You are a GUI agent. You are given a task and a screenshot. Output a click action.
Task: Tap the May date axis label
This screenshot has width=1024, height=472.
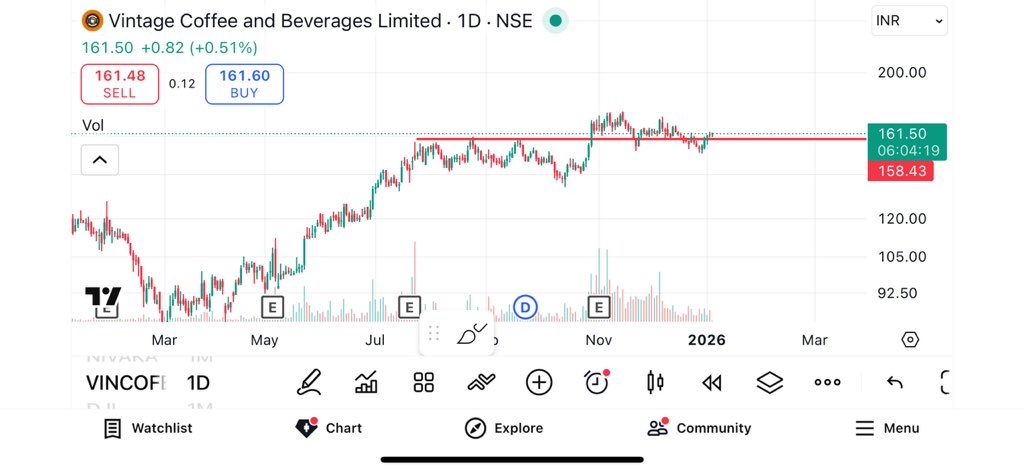[264, 340]
